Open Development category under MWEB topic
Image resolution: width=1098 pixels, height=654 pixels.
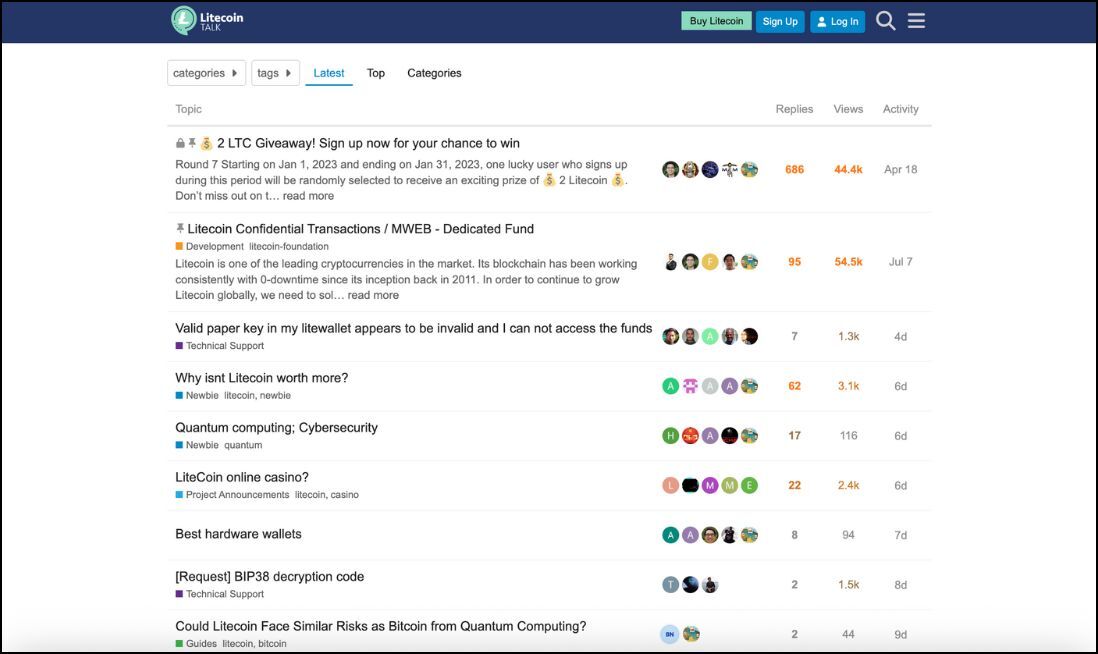(x=209, y=246)
